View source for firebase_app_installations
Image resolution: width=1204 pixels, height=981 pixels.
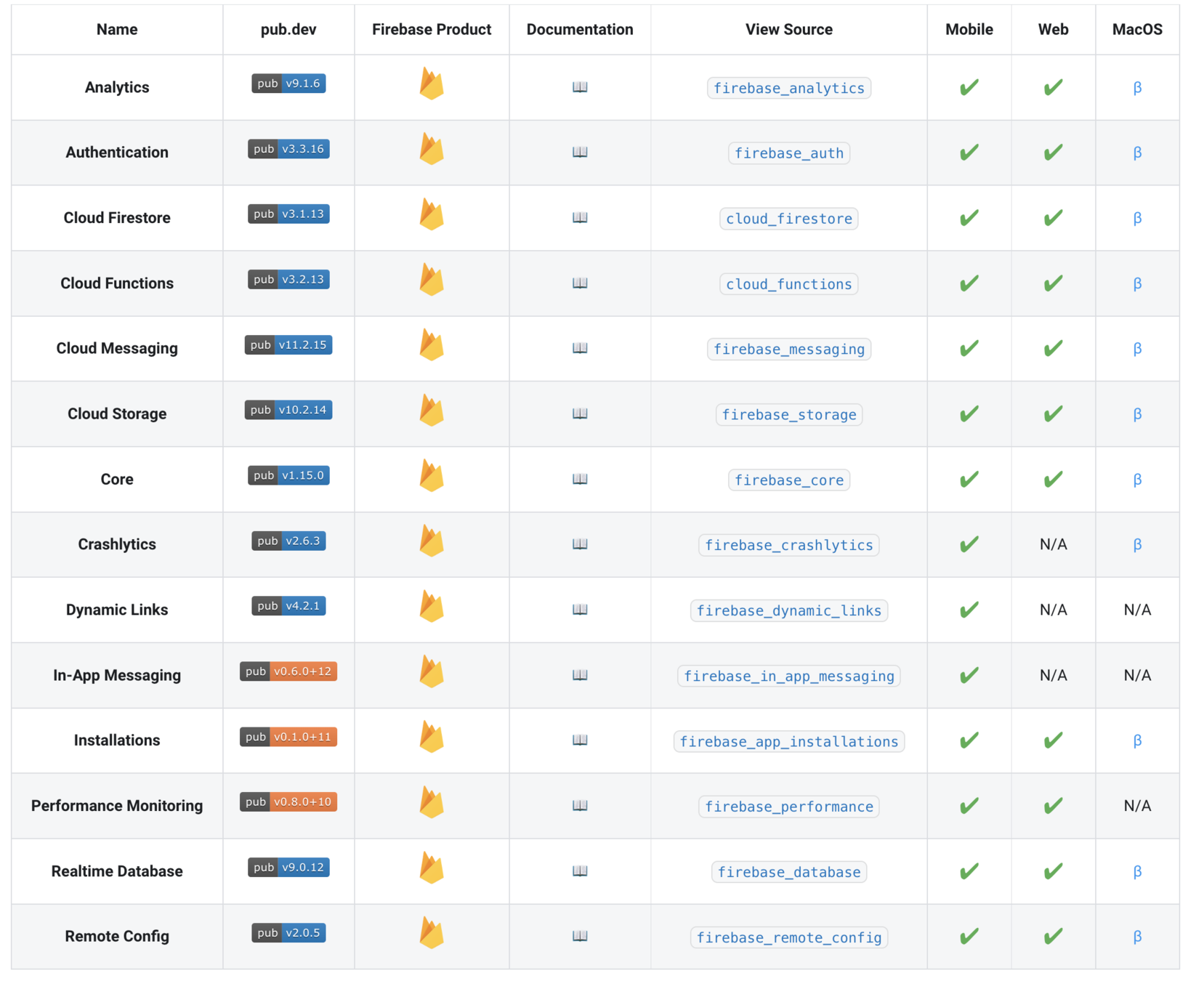coord(789,741)
